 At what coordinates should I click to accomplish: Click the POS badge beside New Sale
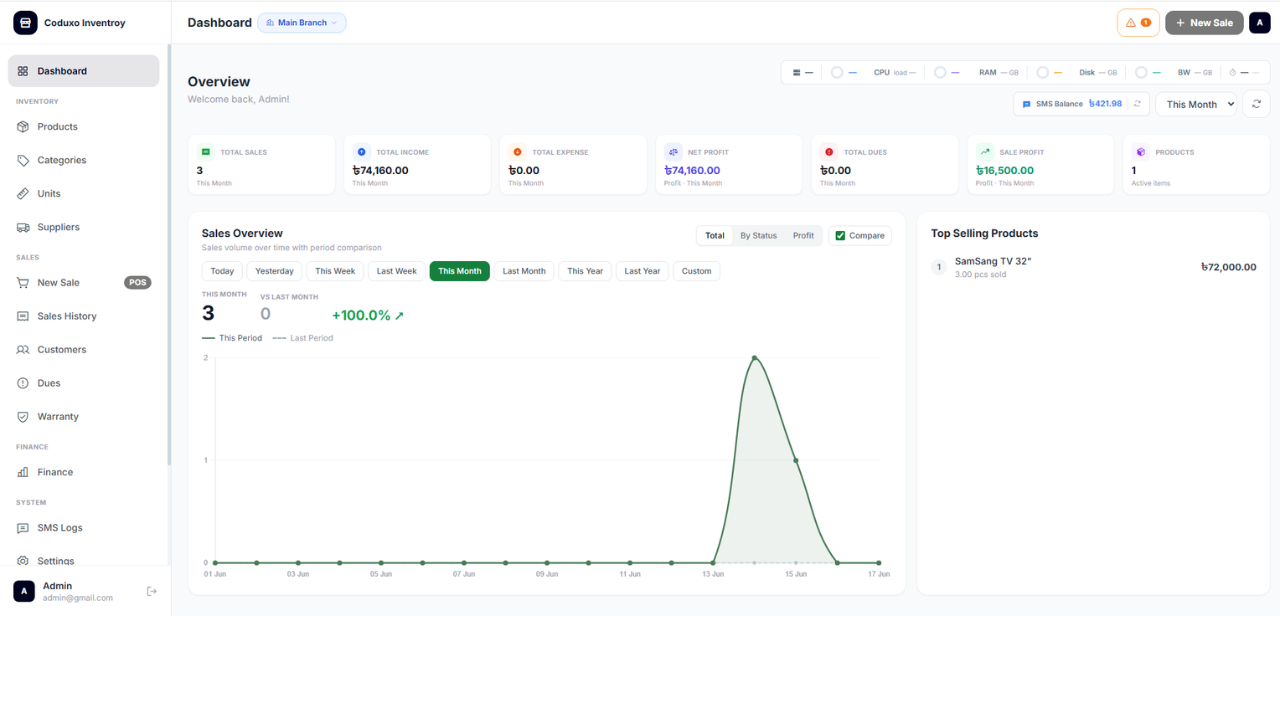138,283
